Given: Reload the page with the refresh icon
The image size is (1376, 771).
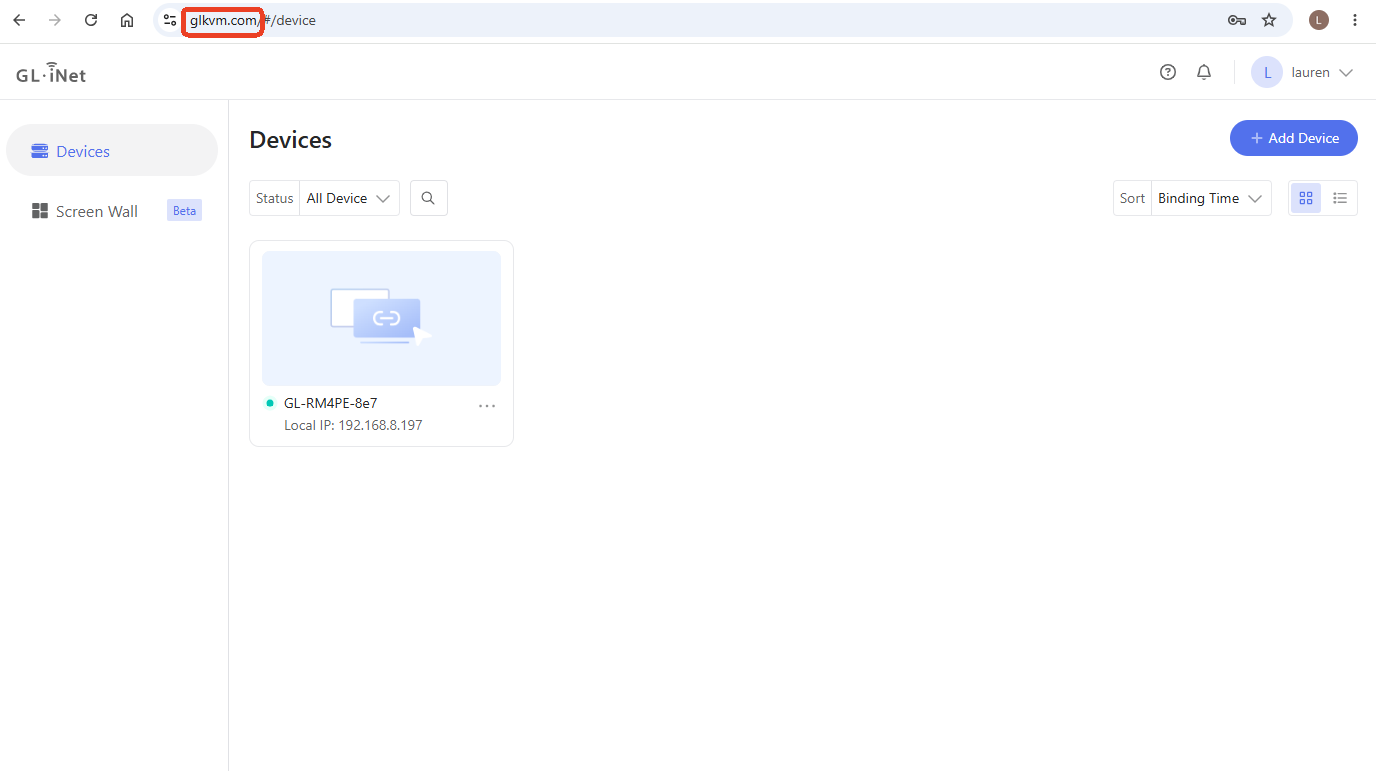Looking at the screenshot, I should pyautogui.click(x=91, y=20).
